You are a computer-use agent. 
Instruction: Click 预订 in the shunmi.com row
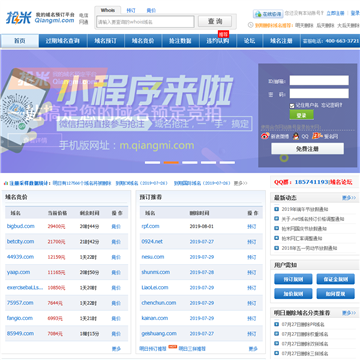click(x=252, y=272)
